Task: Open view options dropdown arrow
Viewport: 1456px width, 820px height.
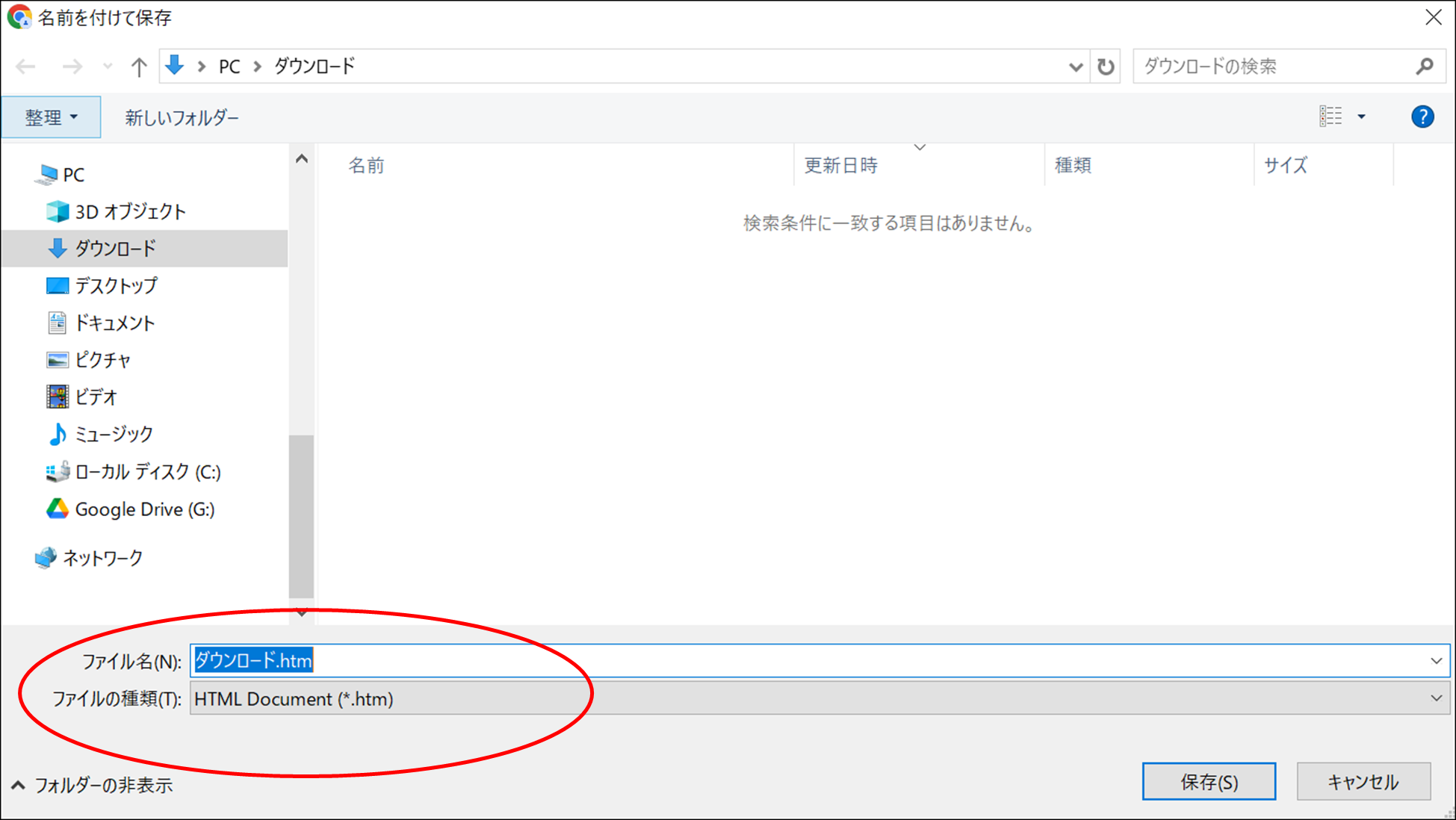Action: [x=1361, y=117]
